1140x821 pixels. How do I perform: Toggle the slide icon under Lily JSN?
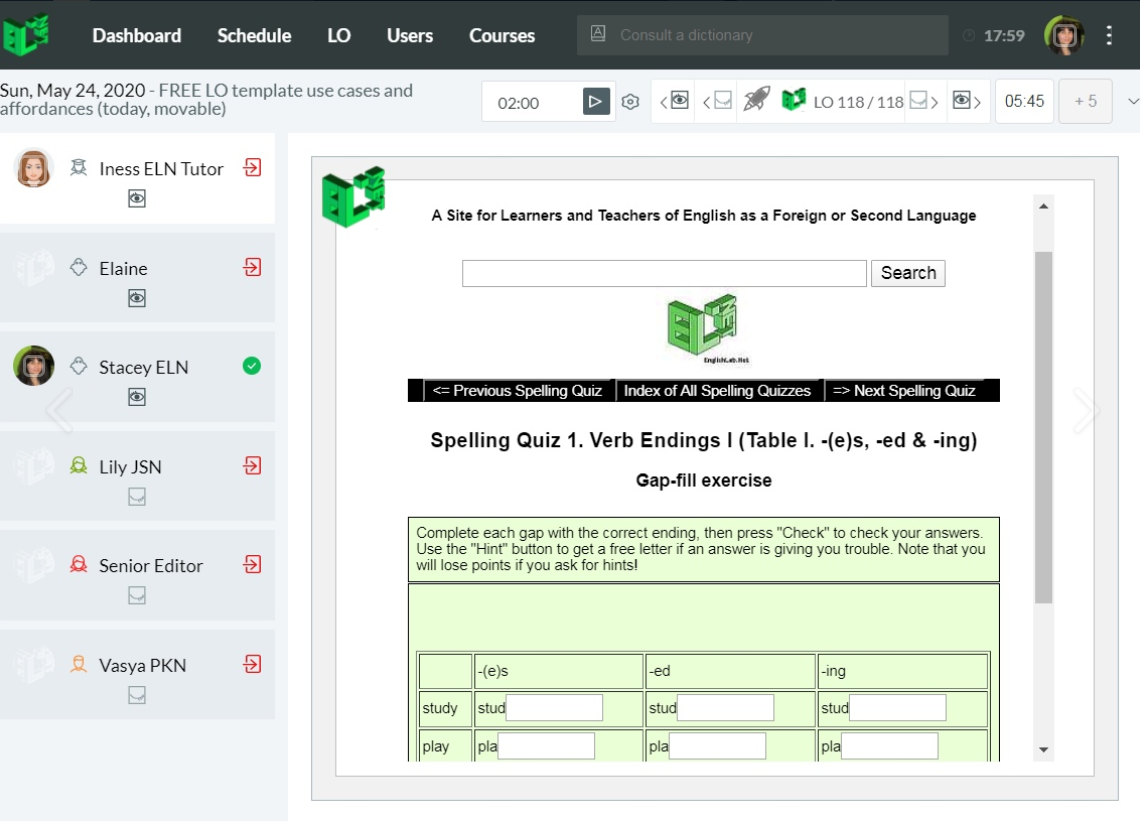(x=137, y=497)
